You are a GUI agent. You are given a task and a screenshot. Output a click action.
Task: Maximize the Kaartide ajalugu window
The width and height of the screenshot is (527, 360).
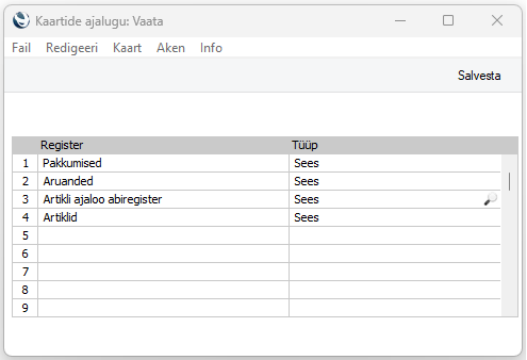(x=448, y=21)
